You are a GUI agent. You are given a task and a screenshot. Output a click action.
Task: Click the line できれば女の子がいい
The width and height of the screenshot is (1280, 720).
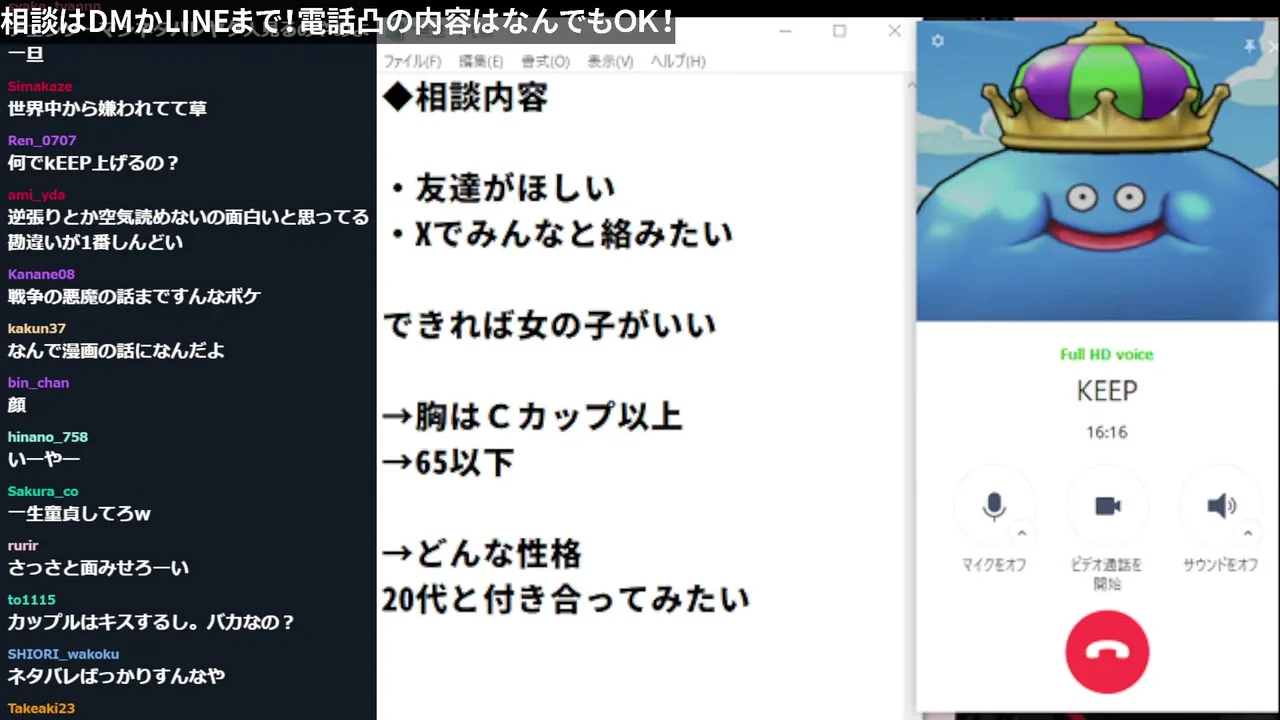[550, 325]
